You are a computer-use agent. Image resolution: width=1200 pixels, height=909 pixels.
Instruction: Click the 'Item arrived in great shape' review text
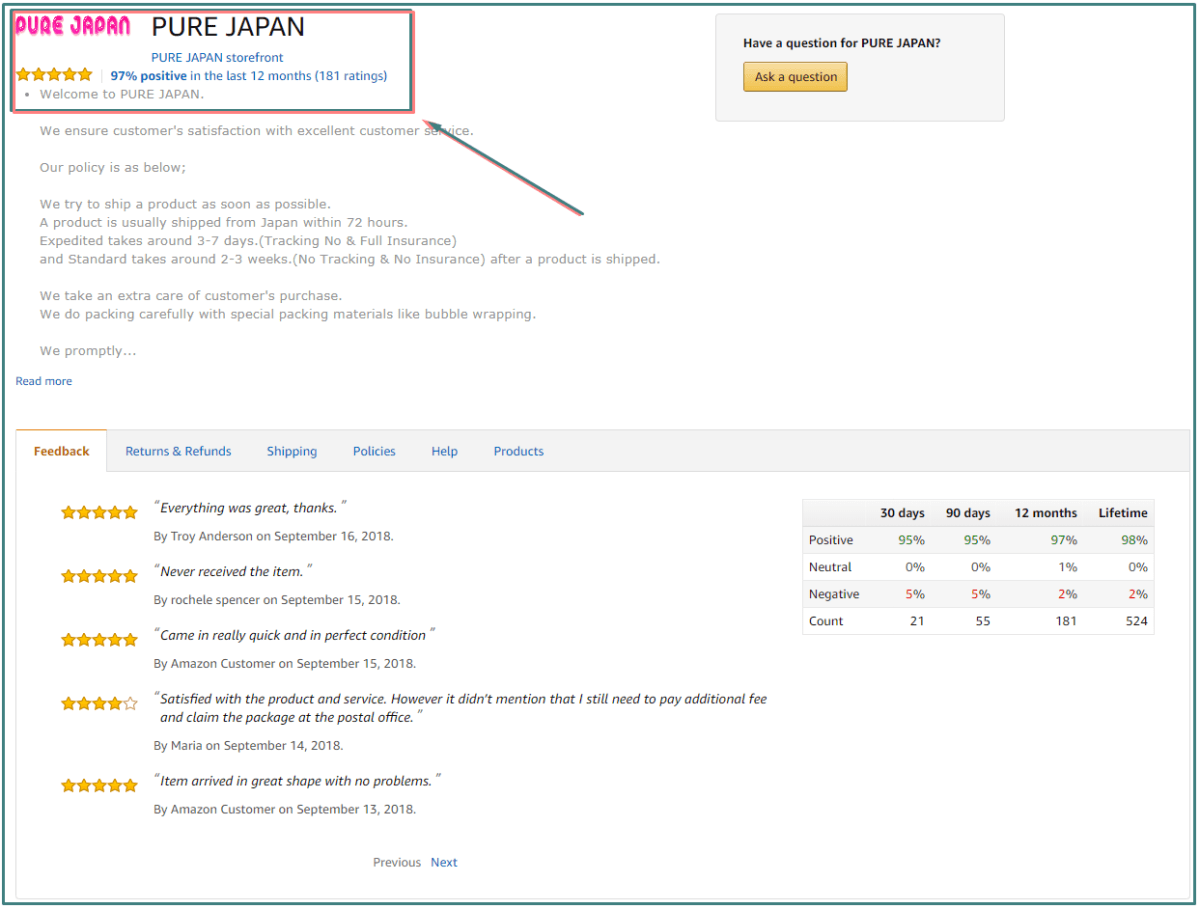pos(297,781)
